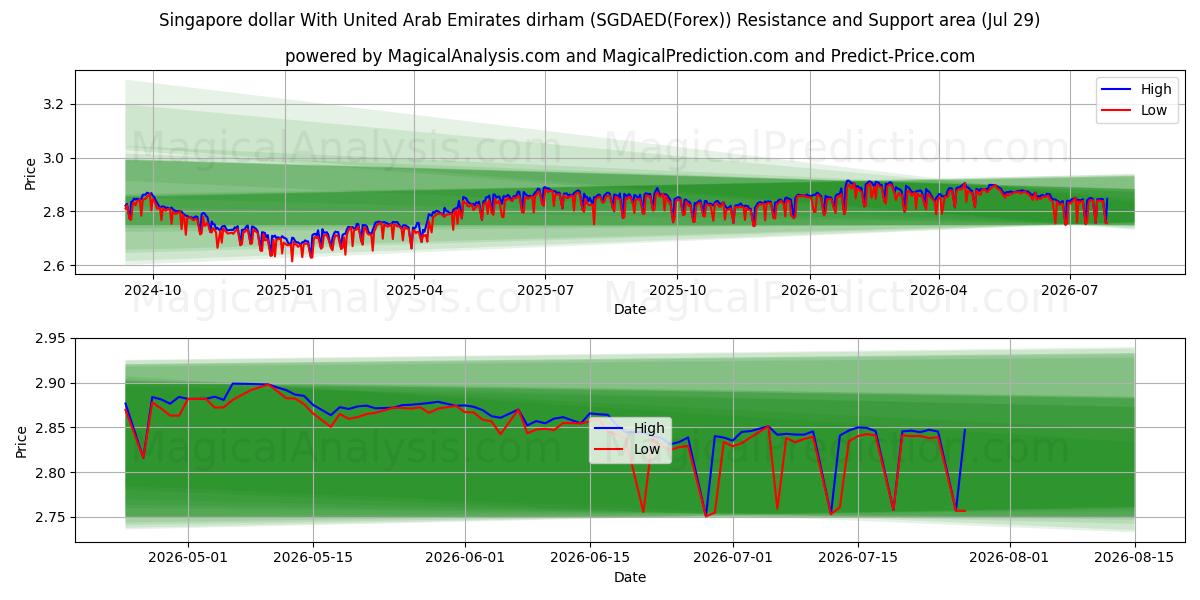The image size is (1200, 600).
Task: Click the 2025-01 tick label
Action: click(285, 289)
